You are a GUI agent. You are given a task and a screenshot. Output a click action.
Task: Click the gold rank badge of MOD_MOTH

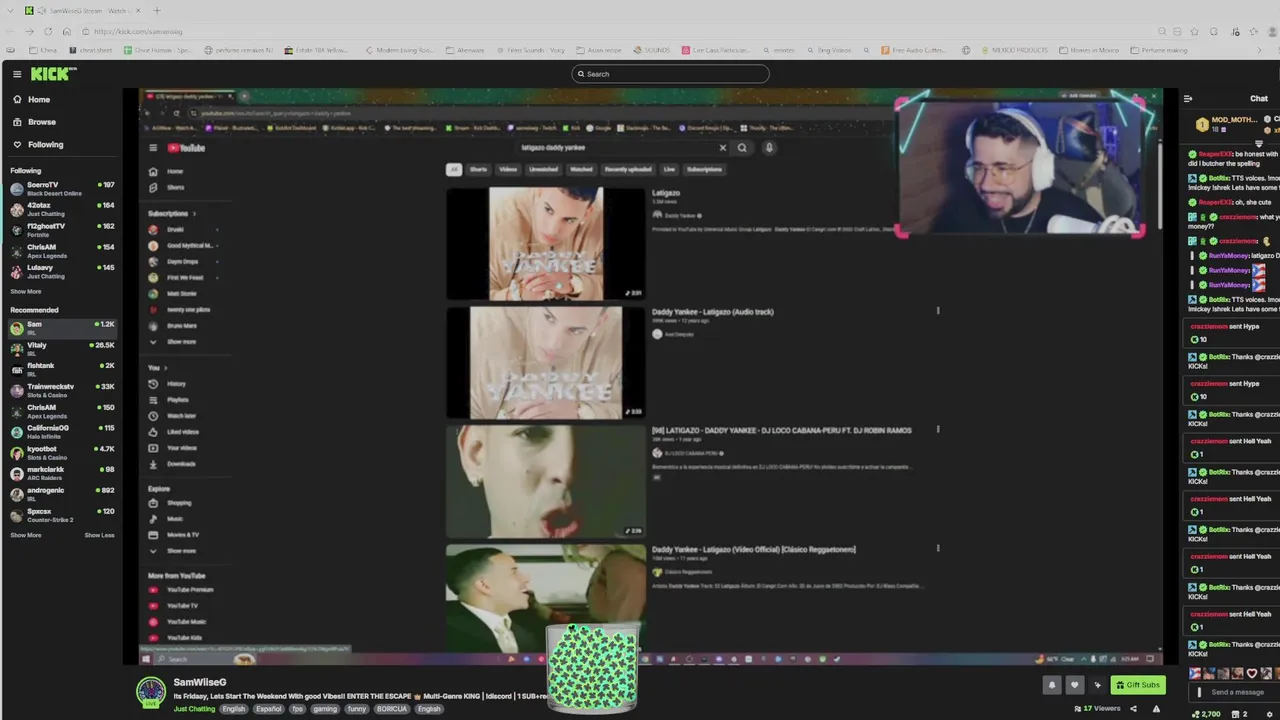coord(1201,124)
